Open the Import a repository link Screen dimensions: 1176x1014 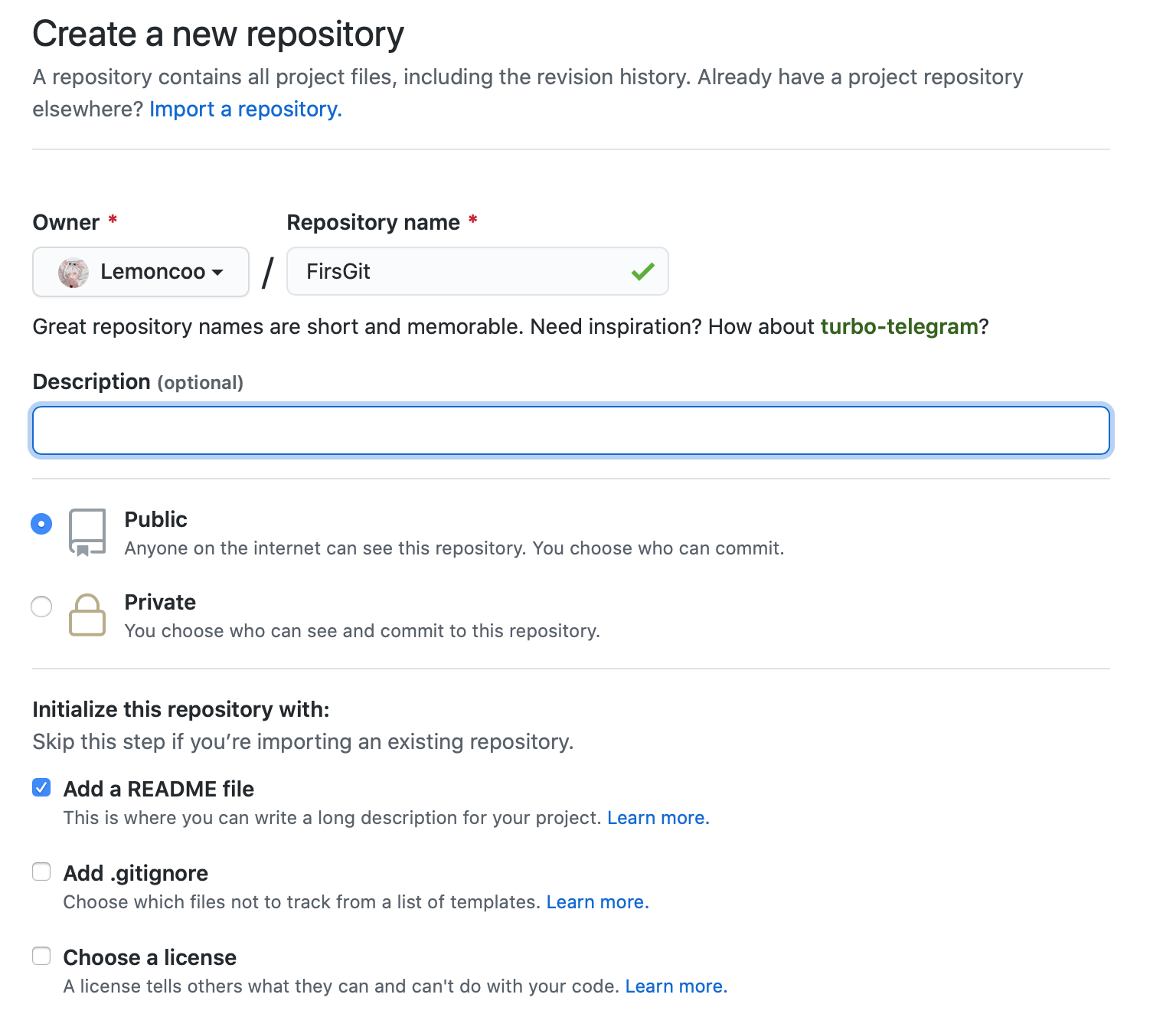pos(245,110)
